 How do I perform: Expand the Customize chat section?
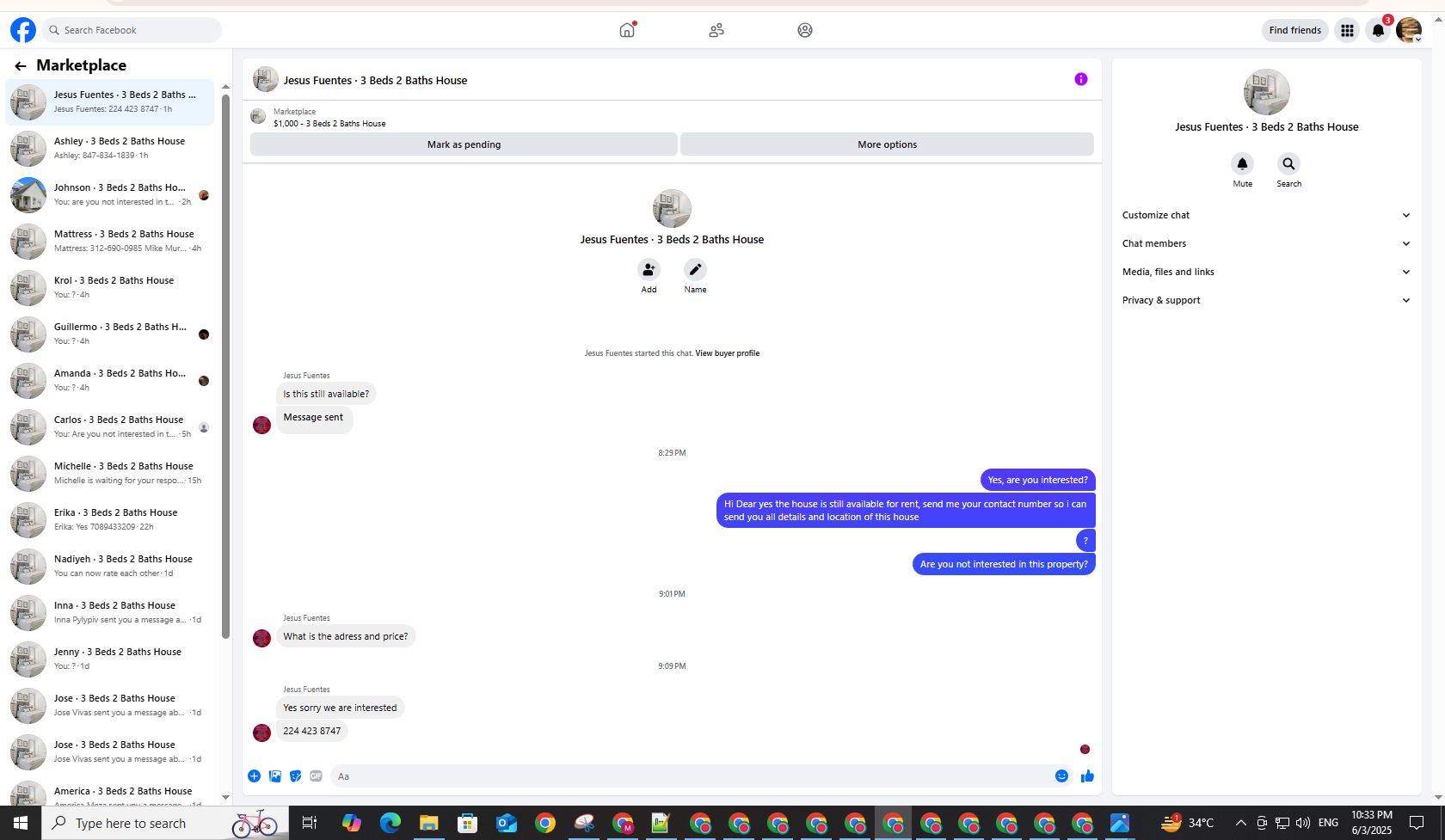point(1266,215)
